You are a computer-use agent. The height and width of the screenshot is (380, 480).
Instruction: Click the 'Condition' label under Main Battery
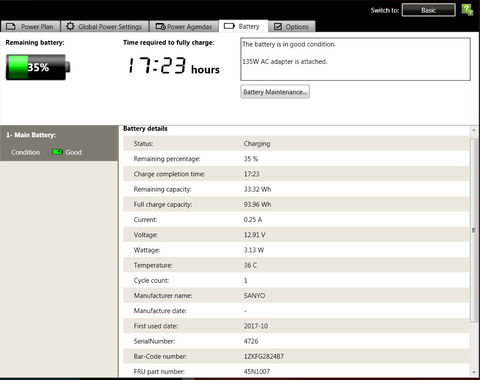pyautogui.click(x=25, y=152)
